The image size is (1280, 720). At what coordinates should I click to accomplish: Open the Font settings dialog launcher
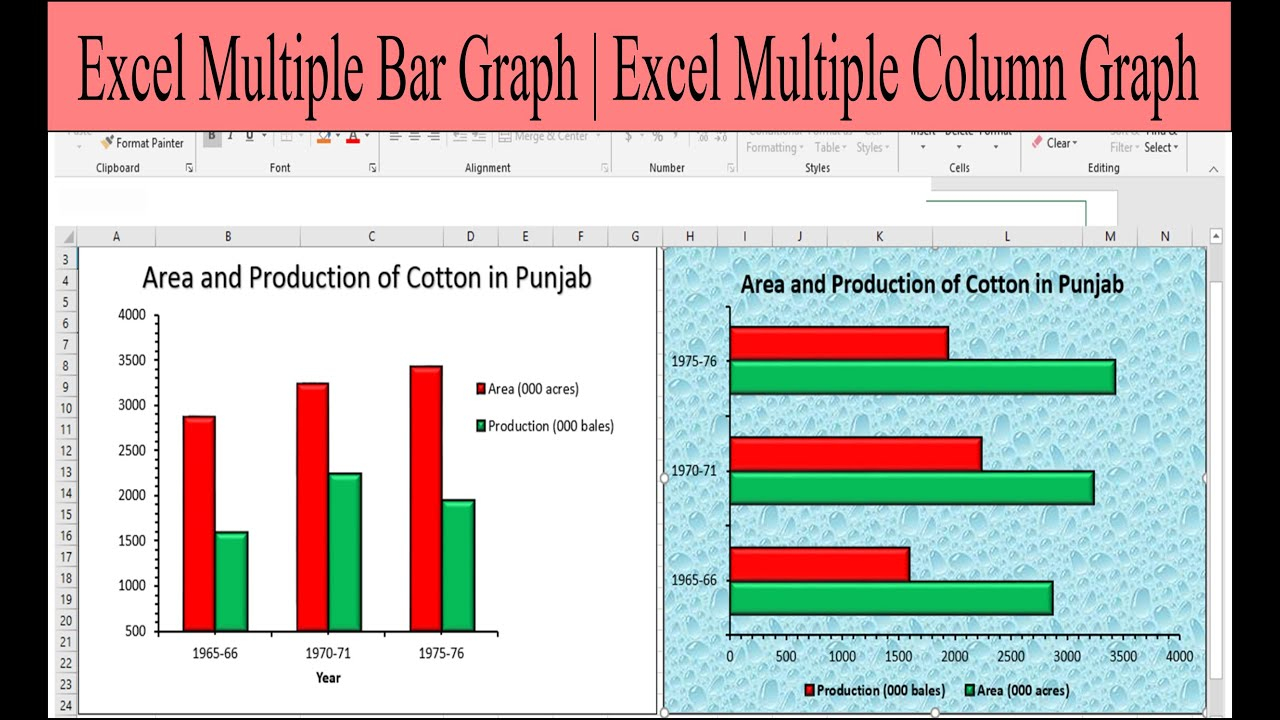tap(372, 166)
